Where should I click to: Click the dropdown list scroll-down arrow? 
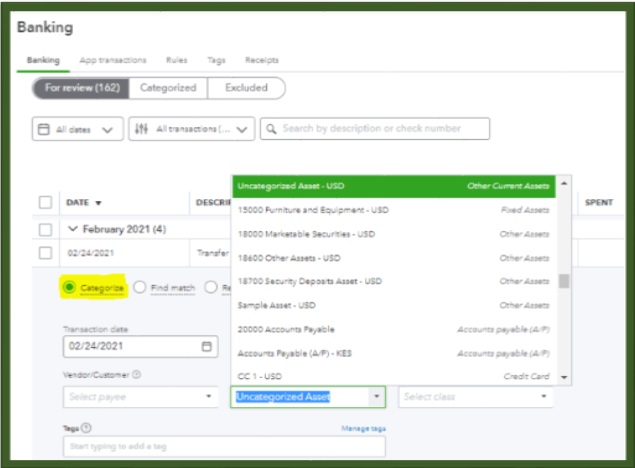click(564, 377)
